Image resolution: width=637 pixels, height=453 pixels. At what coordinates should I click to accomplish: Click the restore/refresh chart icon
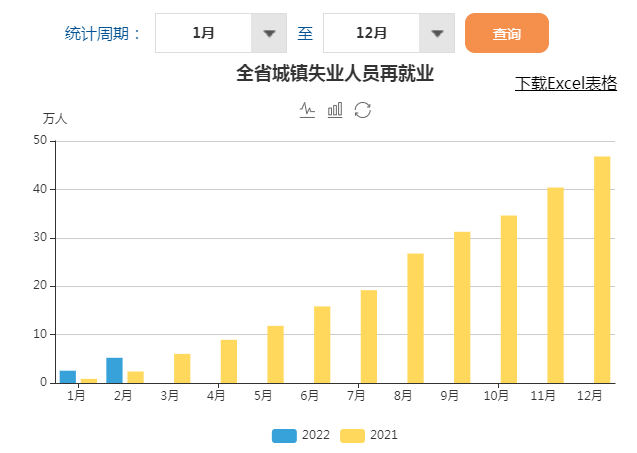tap(363, 110)
